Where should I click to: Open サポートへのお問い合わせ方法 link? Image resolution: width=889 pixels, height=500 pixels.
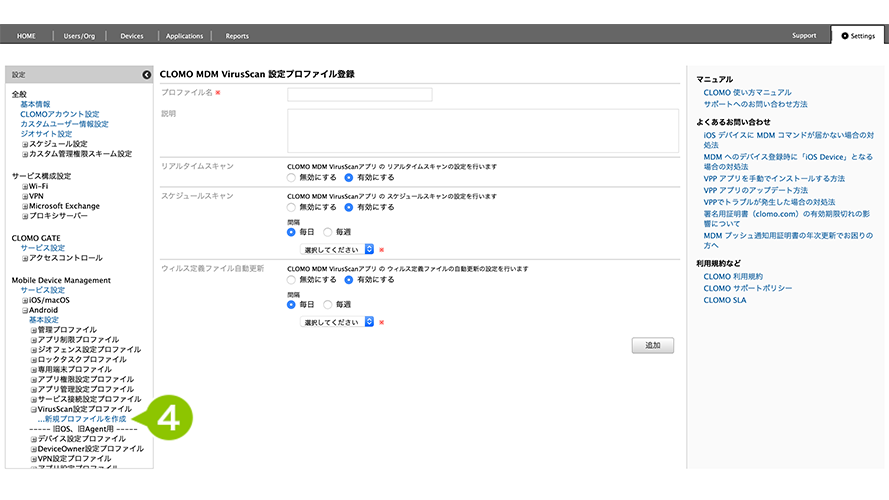click(755, 104)
